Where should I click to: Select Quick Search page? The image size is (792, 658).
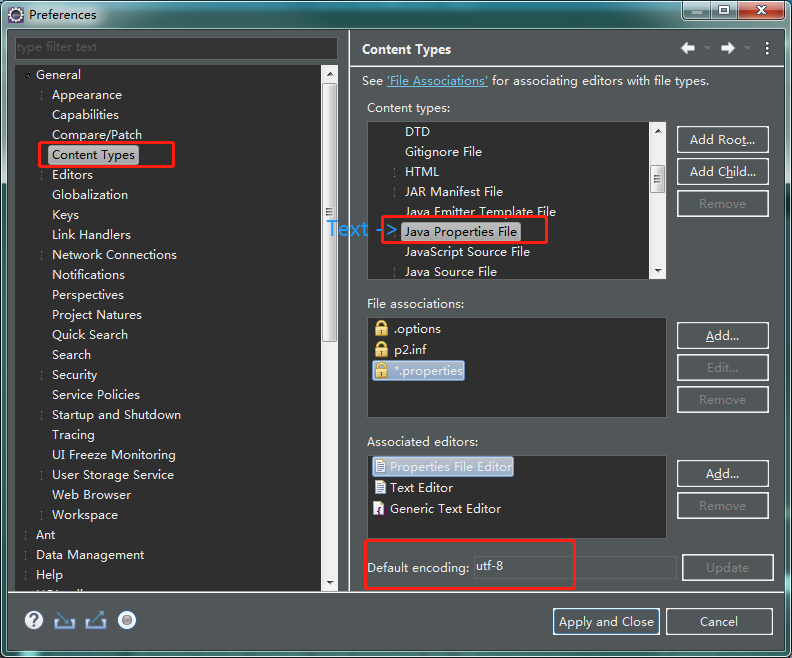pos(90,335)
